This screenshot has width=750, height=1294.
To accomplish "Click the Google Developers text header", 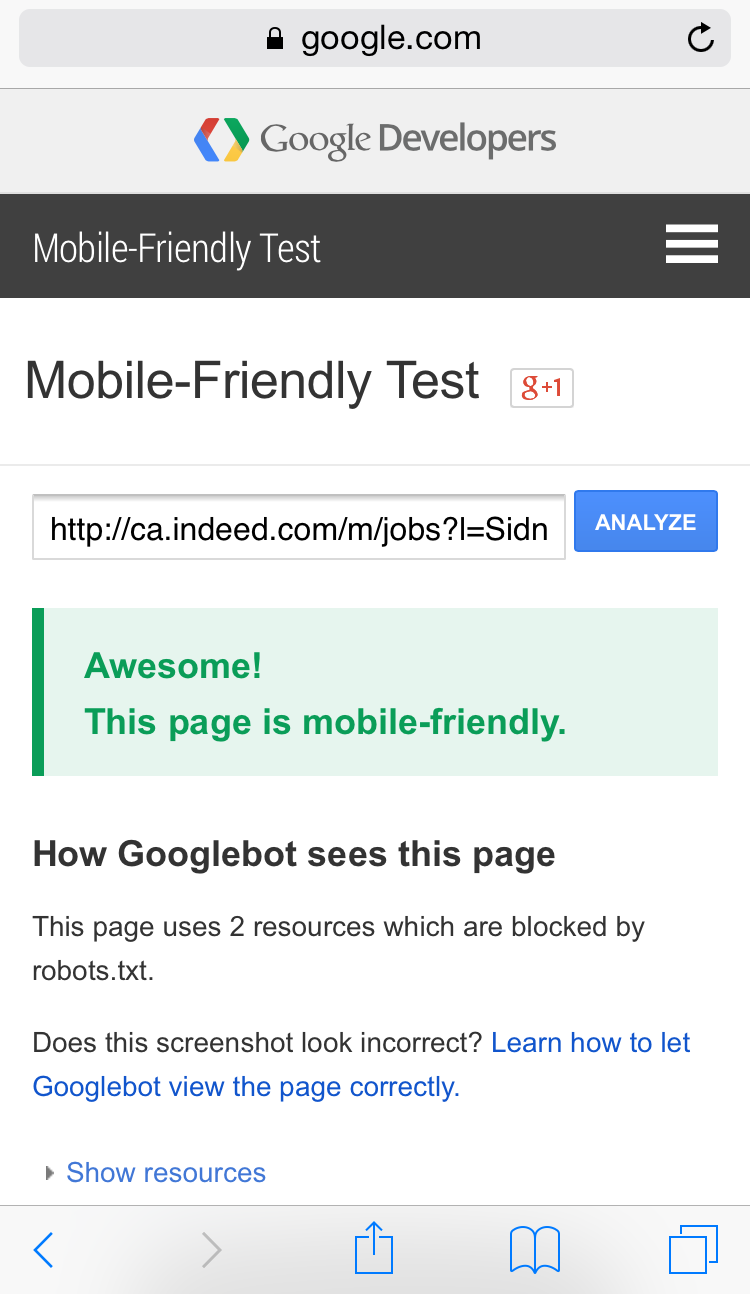I will pos(407,140).
